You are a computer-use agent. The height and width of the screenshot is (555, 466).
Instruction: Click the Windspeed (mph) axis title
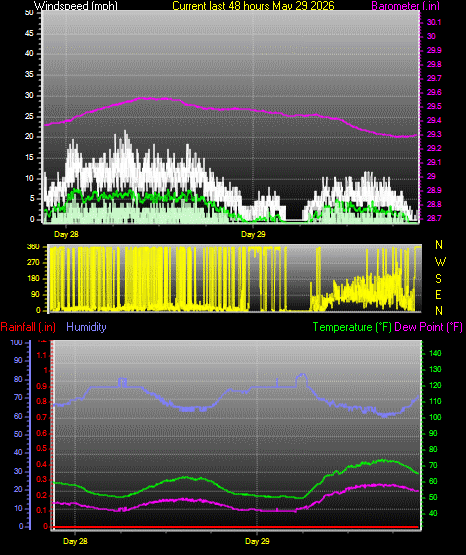(x=76, y=5)
